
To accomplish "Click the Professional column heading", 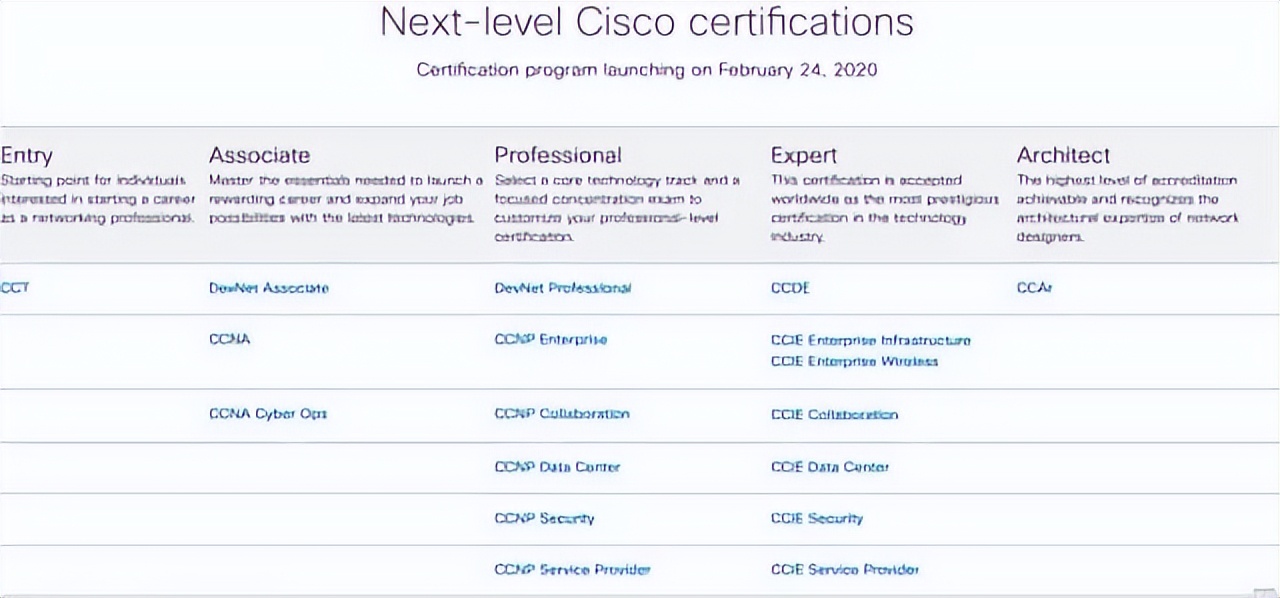I will 557,155.
